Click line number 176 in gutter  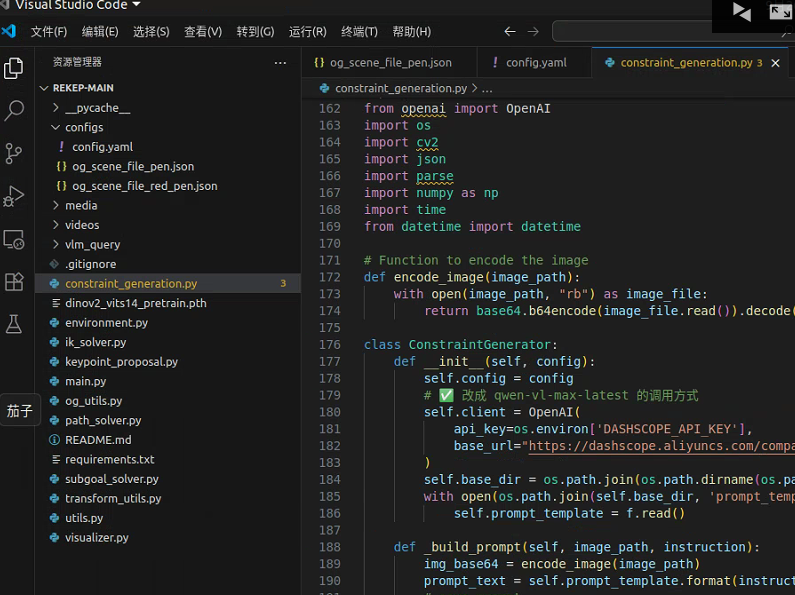(x=330, y=345)
